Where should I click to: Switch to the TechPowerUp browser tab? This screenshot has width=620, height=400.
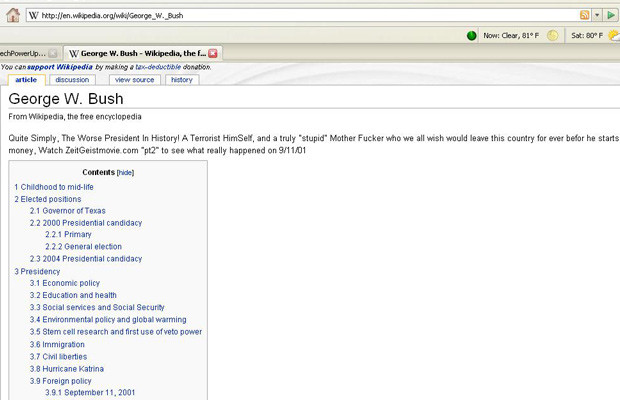[x=23, y=53]
